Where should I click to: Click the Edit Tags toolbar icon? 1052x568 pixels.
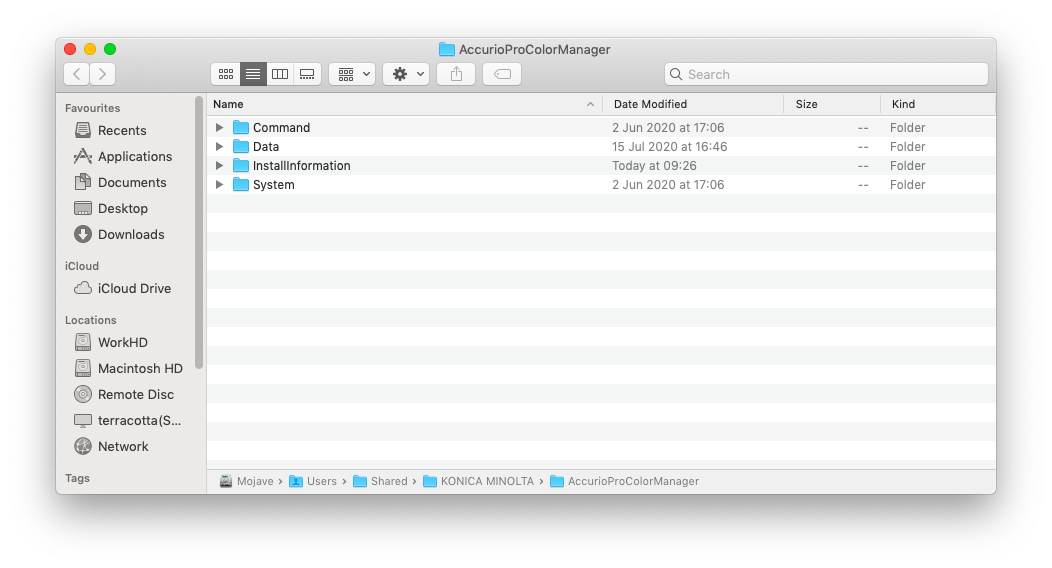(502, 74)
